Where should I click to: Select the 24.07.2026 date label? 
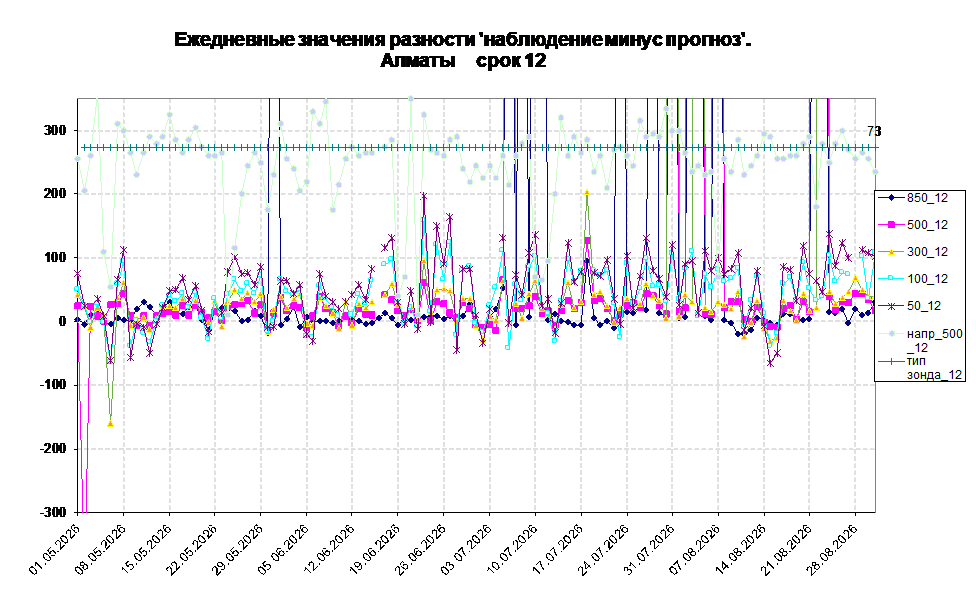click(604, 549)
